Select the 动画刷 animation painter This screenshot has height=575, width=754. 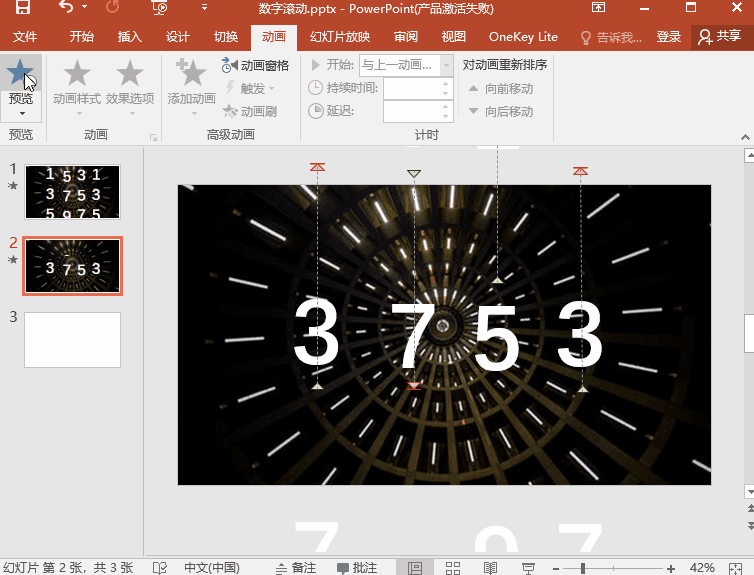pyautogui.click(x=250, y=112)
